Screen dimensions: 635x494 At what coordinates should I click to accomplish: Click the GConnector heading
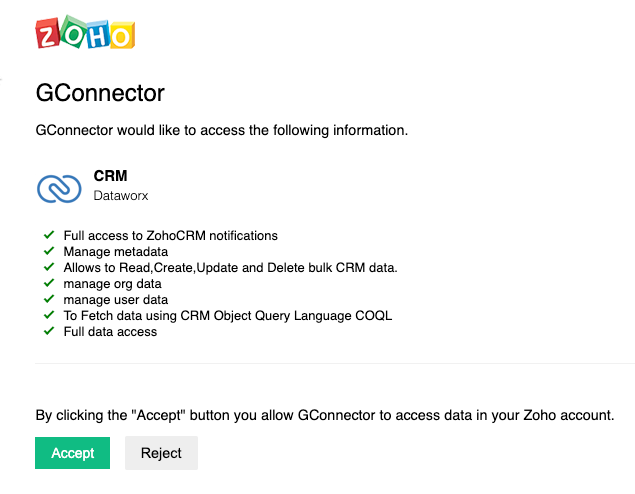pos(100,93)
